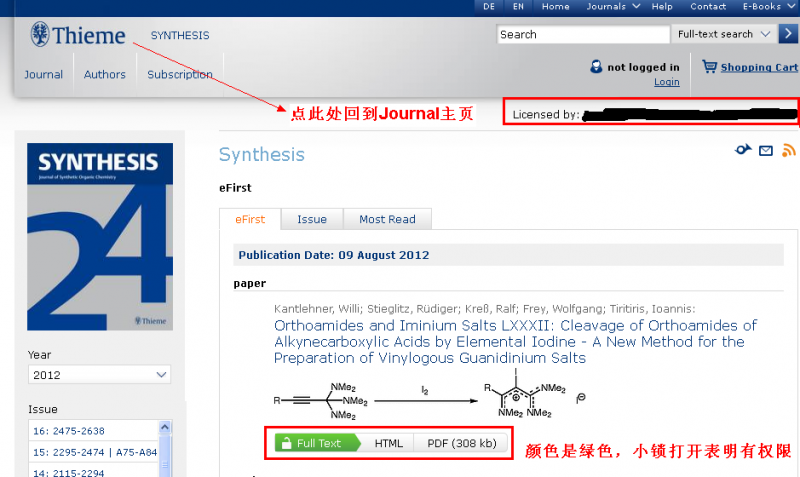Select issue 14: 2115-2294
Viewport: 800px width, 477px height.
pyautogui.click(x=69, y=473)
